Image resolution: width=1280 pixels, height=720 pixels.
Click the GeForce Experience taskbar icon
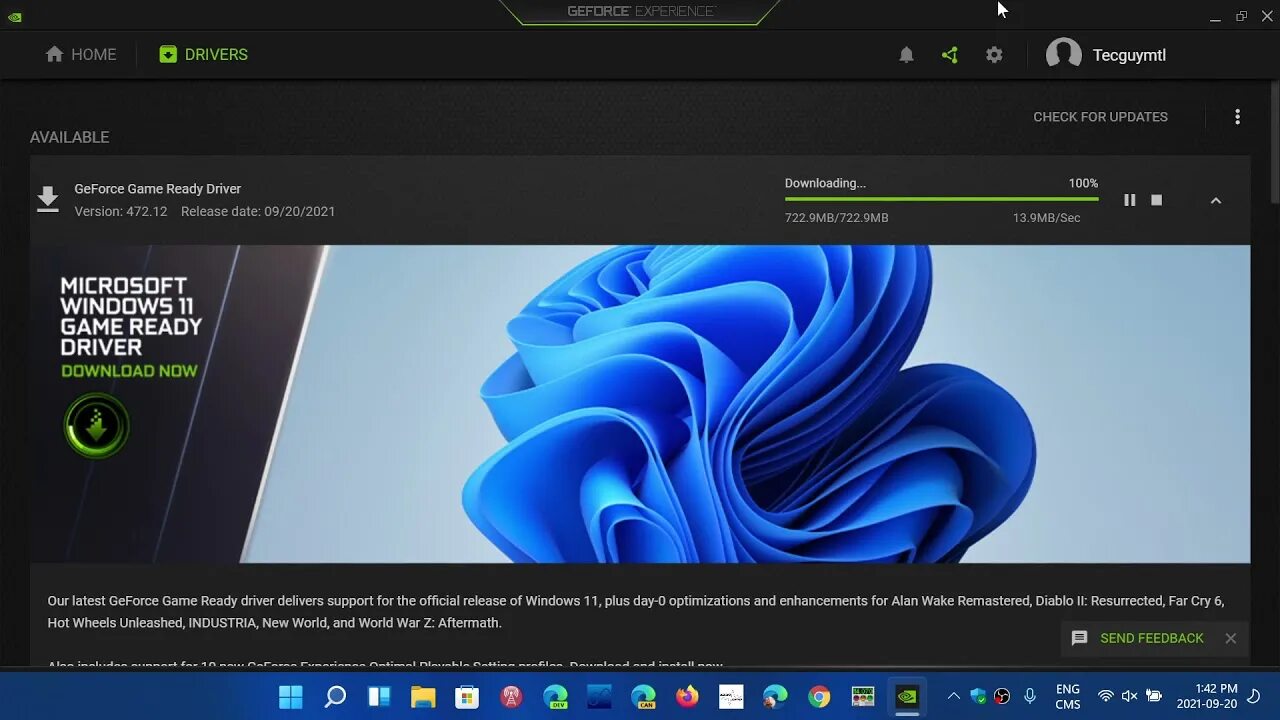(907, 696)
